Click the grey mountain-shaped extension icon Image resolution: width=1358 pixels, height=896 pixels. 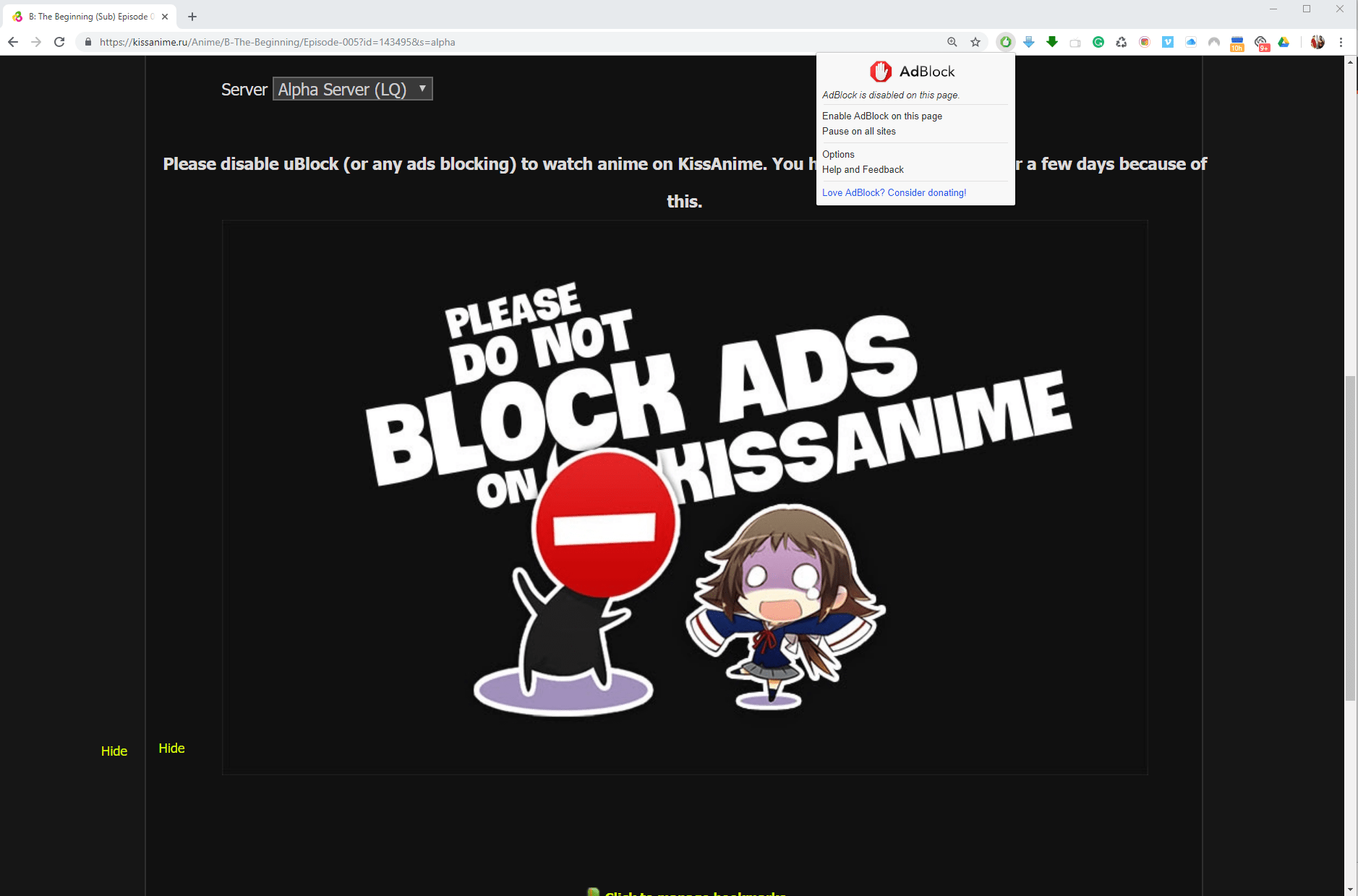[x=1214, y=42]
